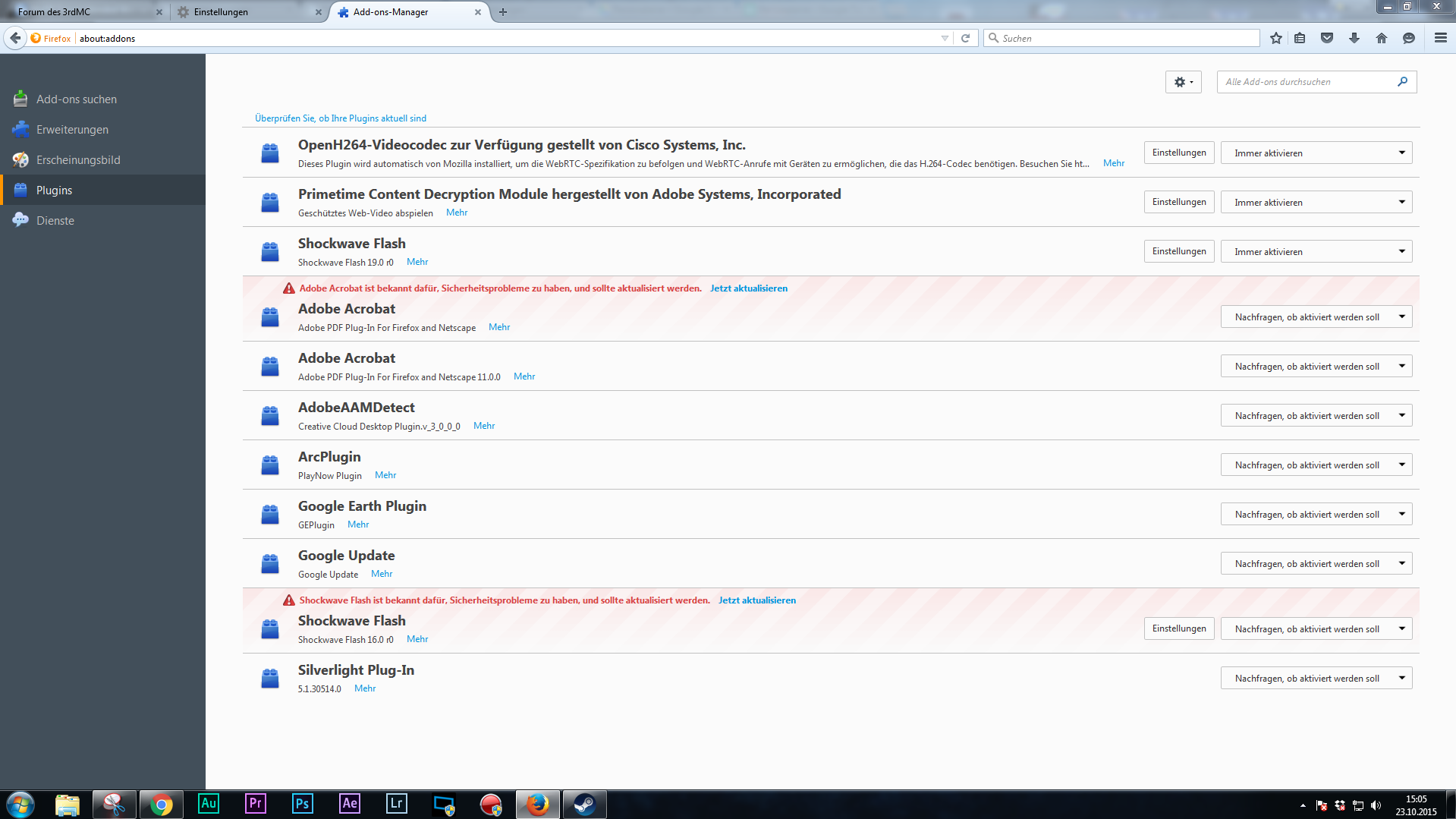Image resolution: width=1456 pixels, height=819 pixels.
Task: Select Add-ons suchen in sidebar
Action: tap(102, 99)
